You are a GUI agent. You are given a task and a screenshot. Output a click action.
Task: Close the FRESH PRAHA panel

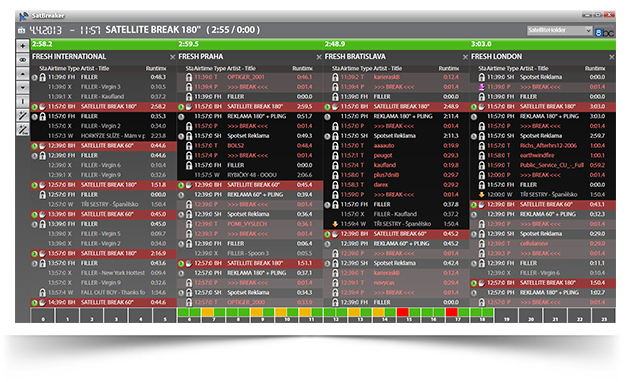point(319,57)
